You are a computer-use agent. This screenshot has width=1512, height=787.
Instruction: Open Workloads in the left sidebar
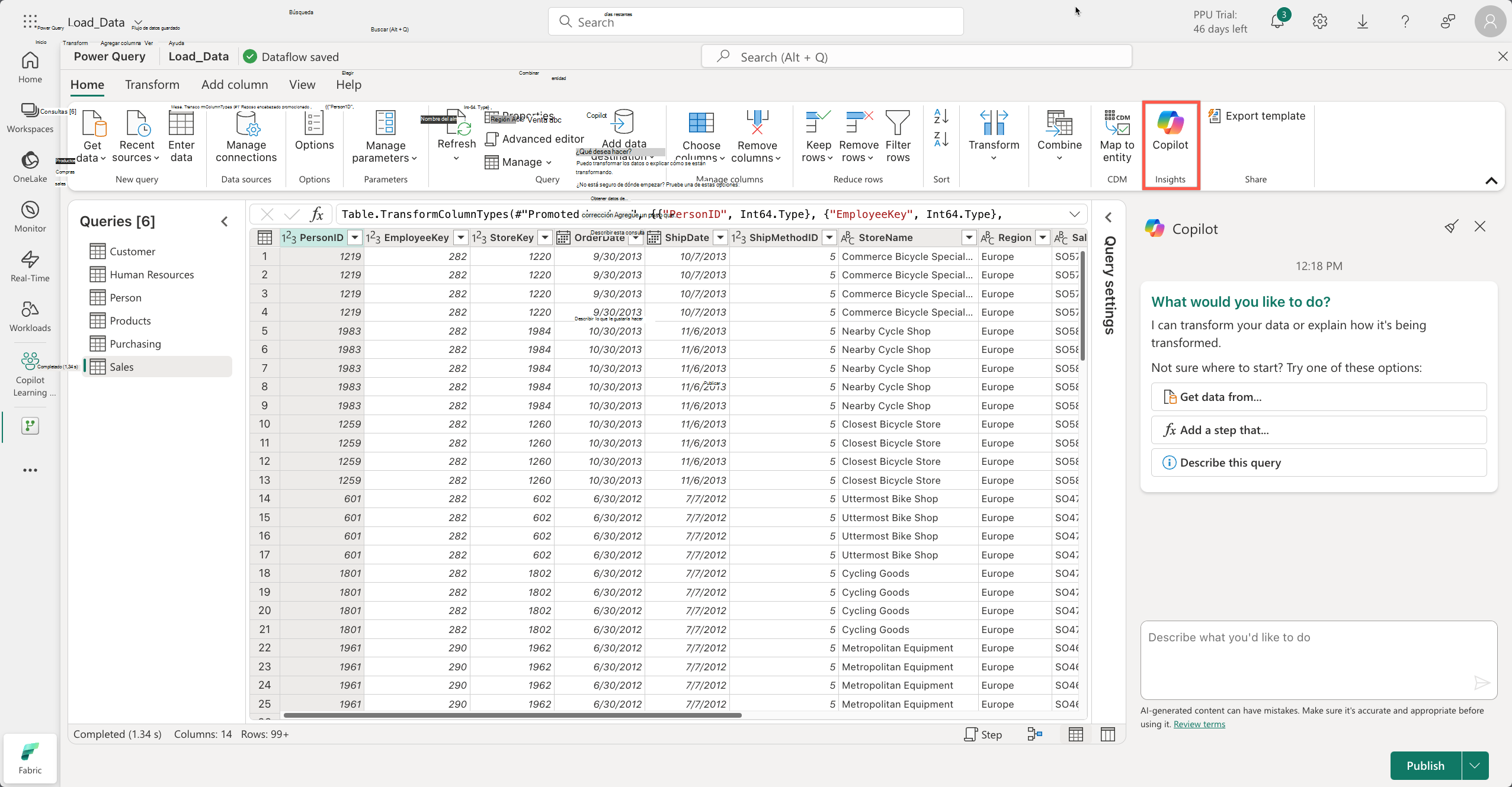click(30, 316)
